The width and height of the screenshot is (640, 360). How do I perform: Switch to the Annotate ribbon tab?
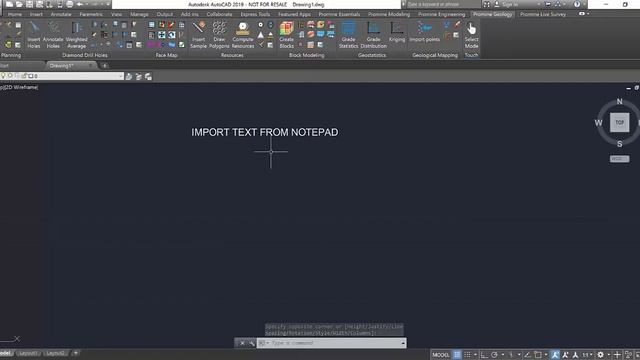point(61,14)
